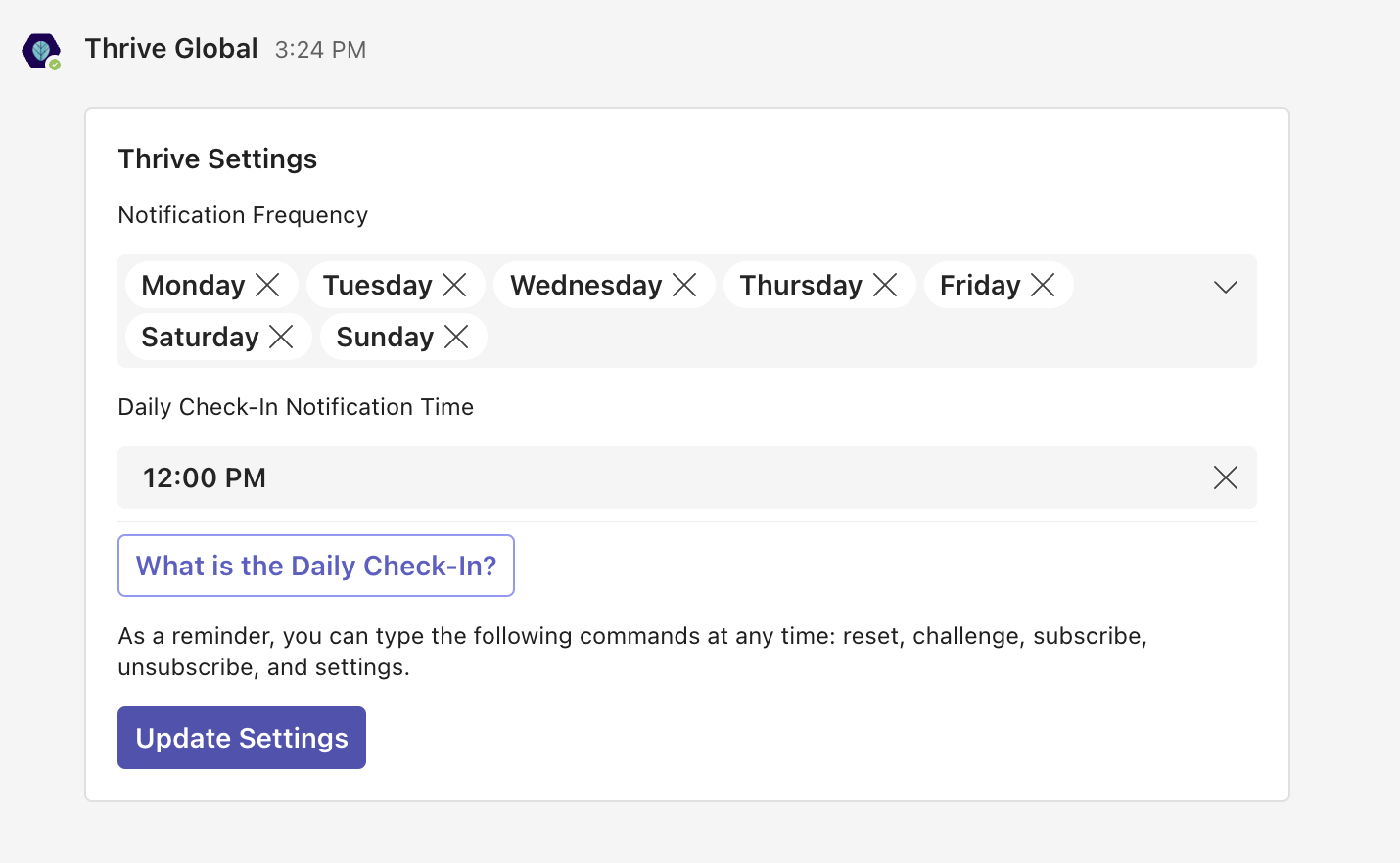This screenshot has width=1400, height=863.
Task: Click the commands reminder paragraph
Action: (x=632, y=652)
